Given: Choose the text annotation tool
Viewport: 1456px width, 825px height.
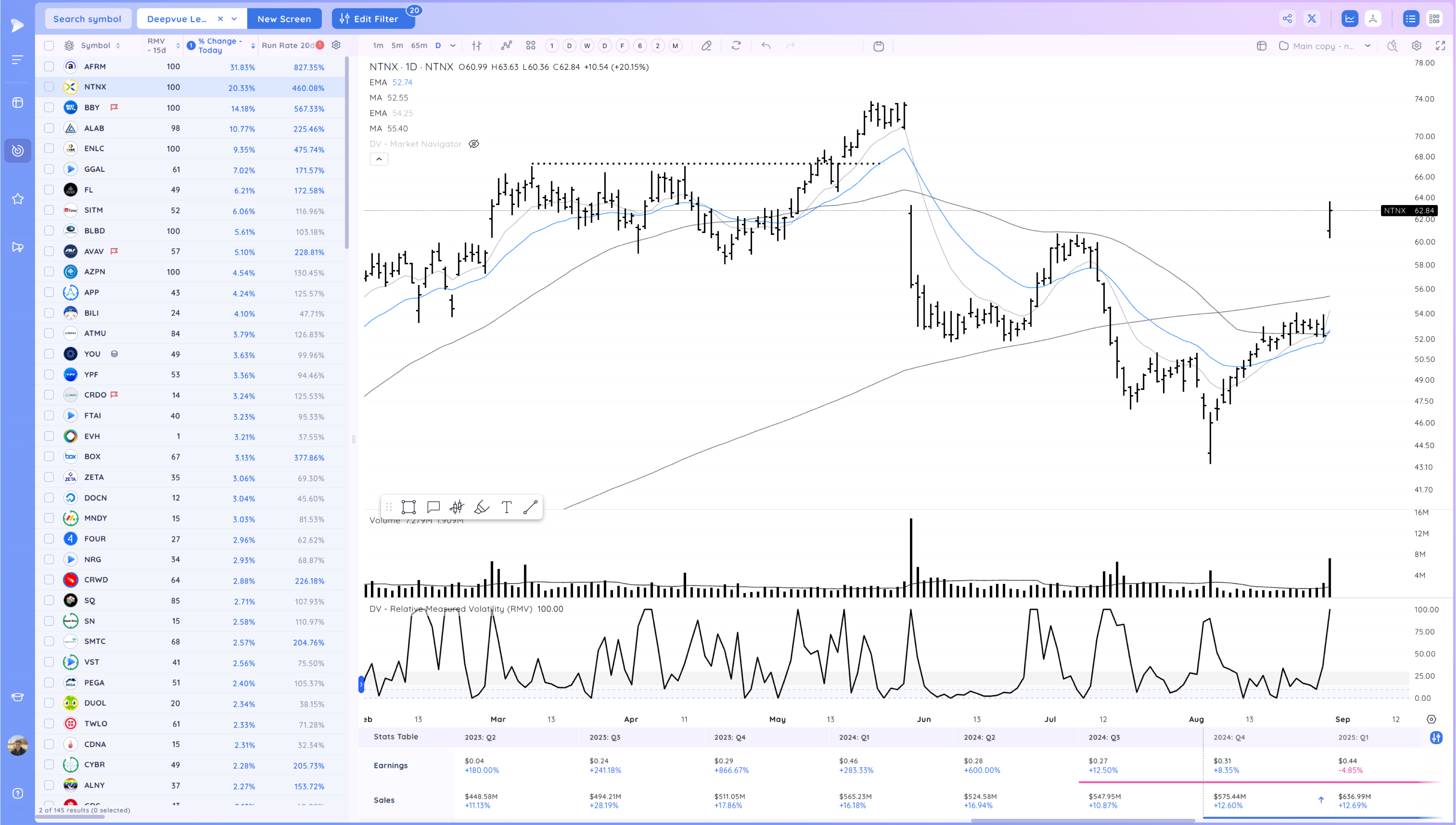Looking at the screenshot, I should [x=506, y=507].
